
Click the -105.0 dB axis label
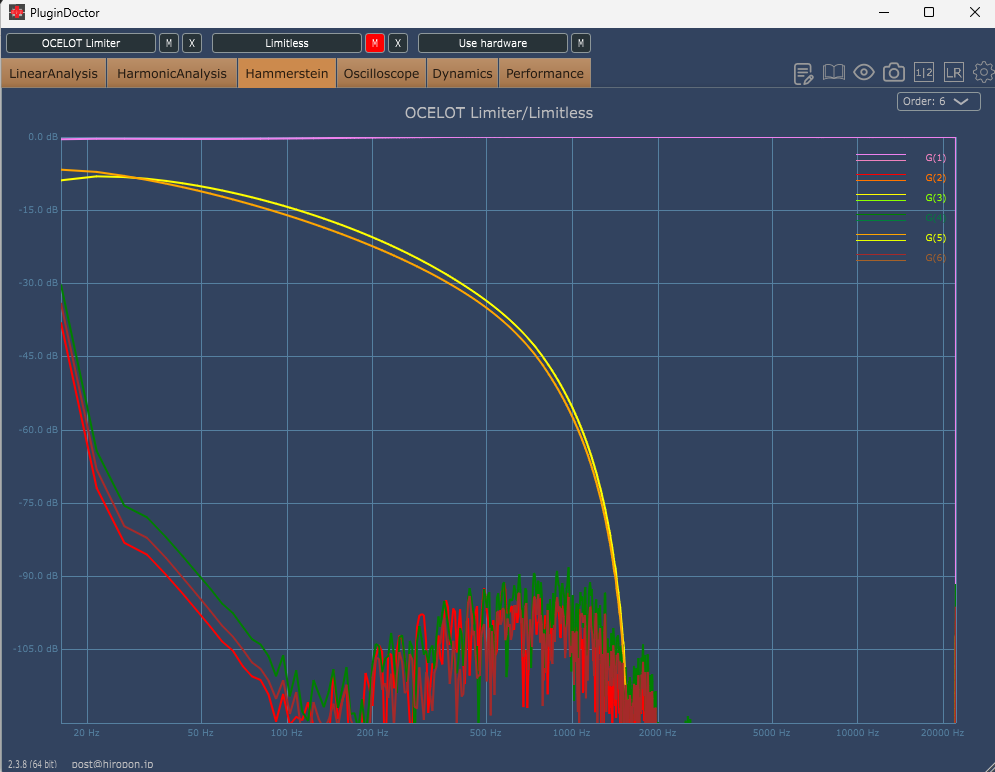tap(36, 649)
